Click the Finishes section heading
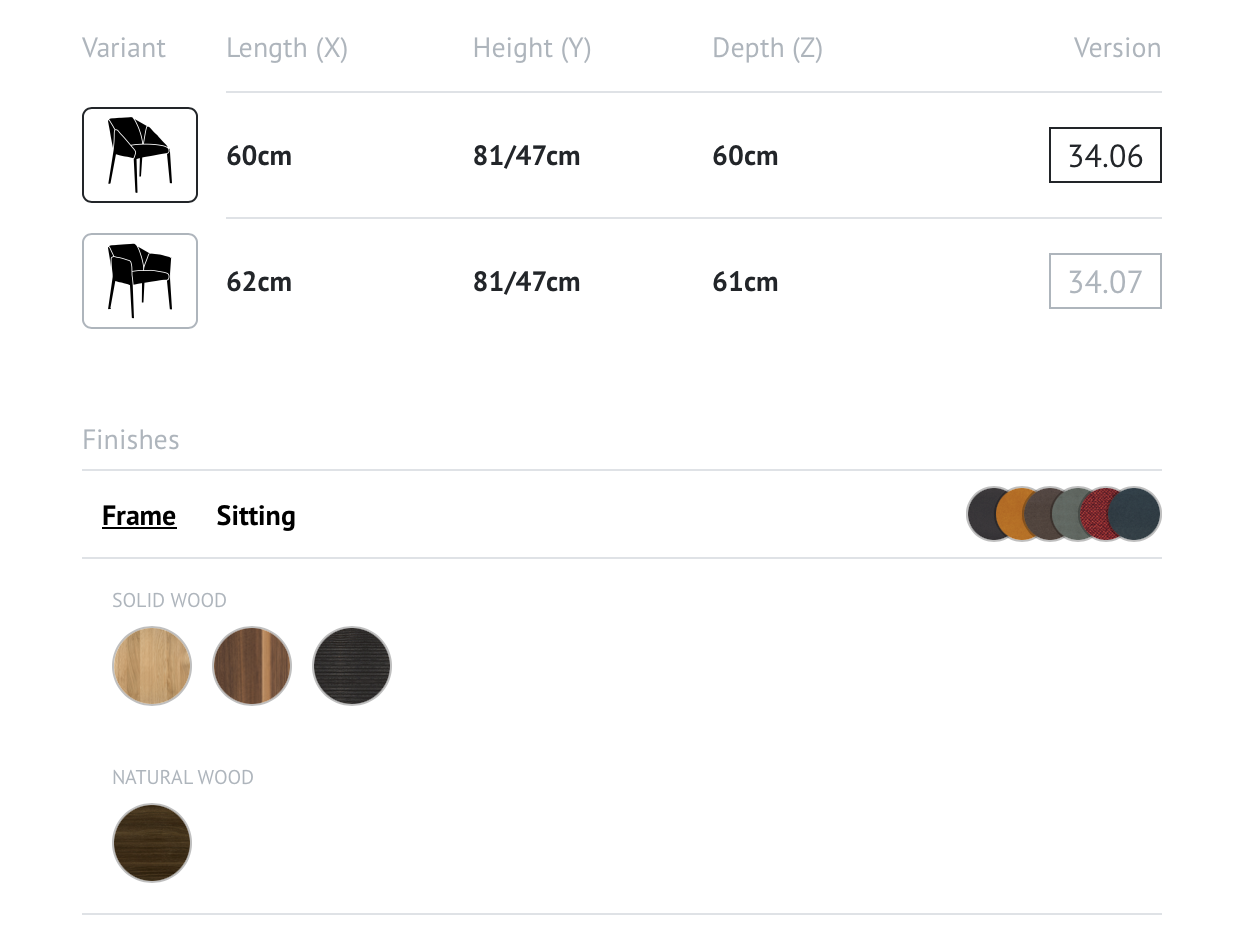The height and width of the screenshot is (936, 1244). pyautogui.click(x=131, y=440)
